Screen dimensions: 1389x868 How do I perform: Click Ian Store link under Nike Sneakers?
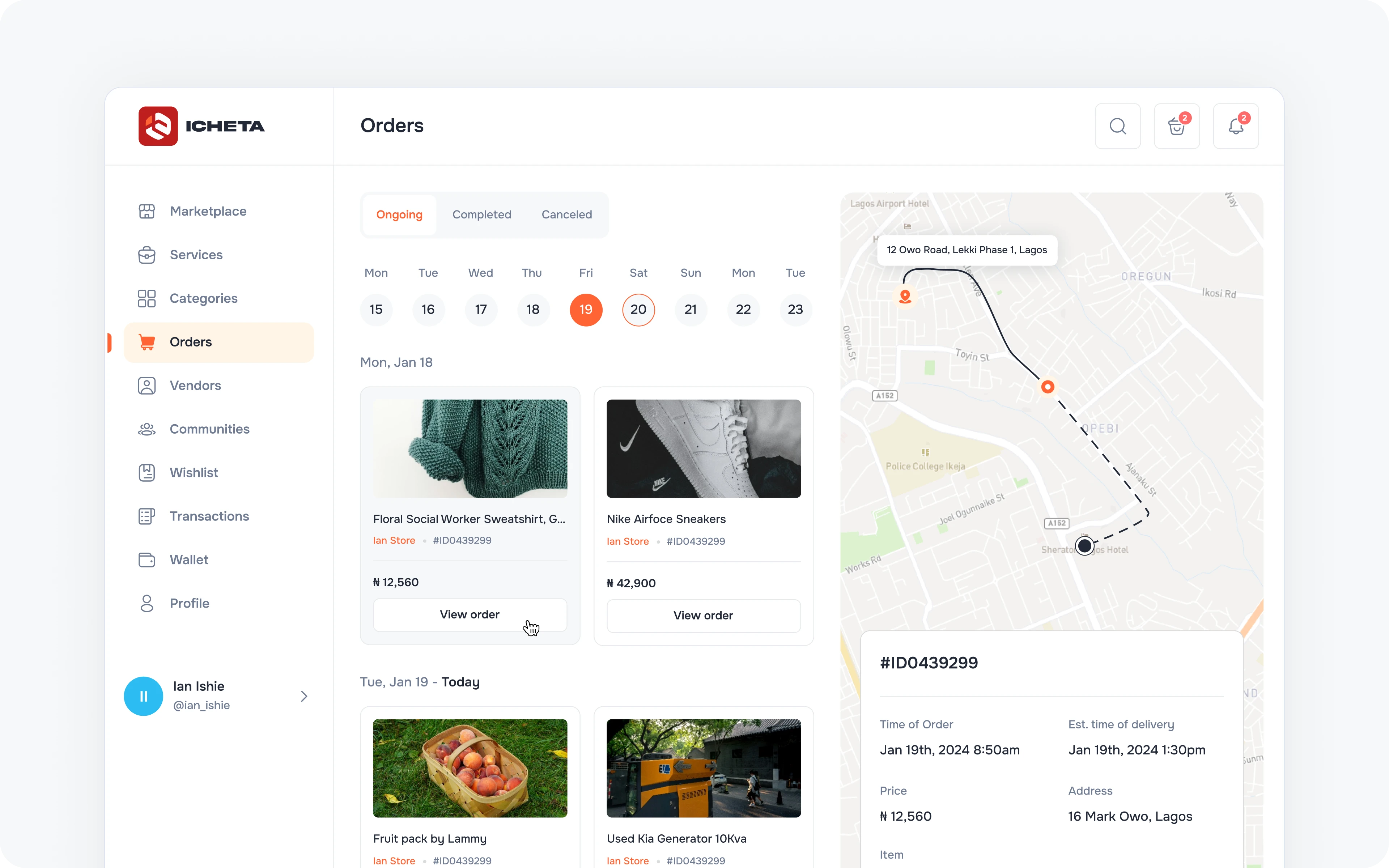click(x=627, y=541)
